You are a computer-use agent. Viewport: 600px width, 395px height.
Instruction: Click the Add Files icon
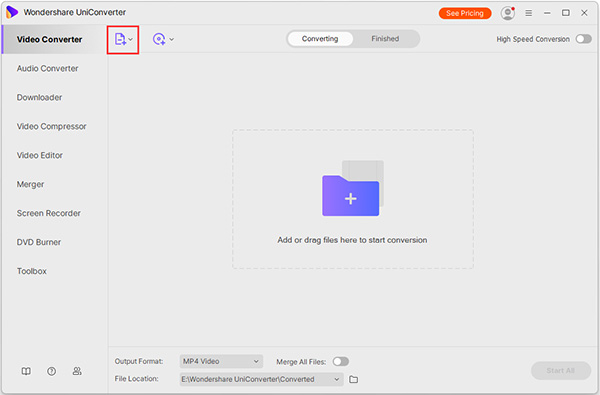120,39
